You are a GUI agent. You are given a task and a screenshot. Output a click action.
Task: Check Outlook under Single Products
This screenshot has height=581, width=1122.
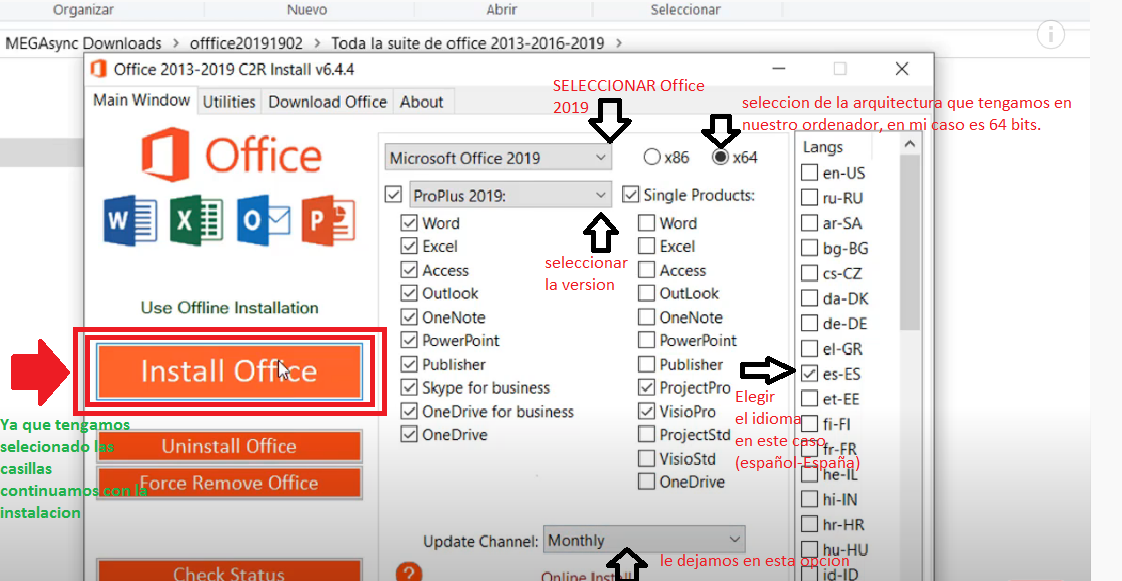tap(646, 293)
